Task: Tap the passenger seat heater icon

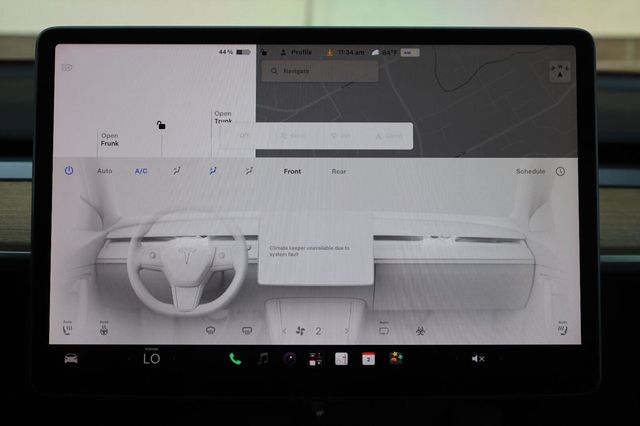Action: [x=563, y=328]
